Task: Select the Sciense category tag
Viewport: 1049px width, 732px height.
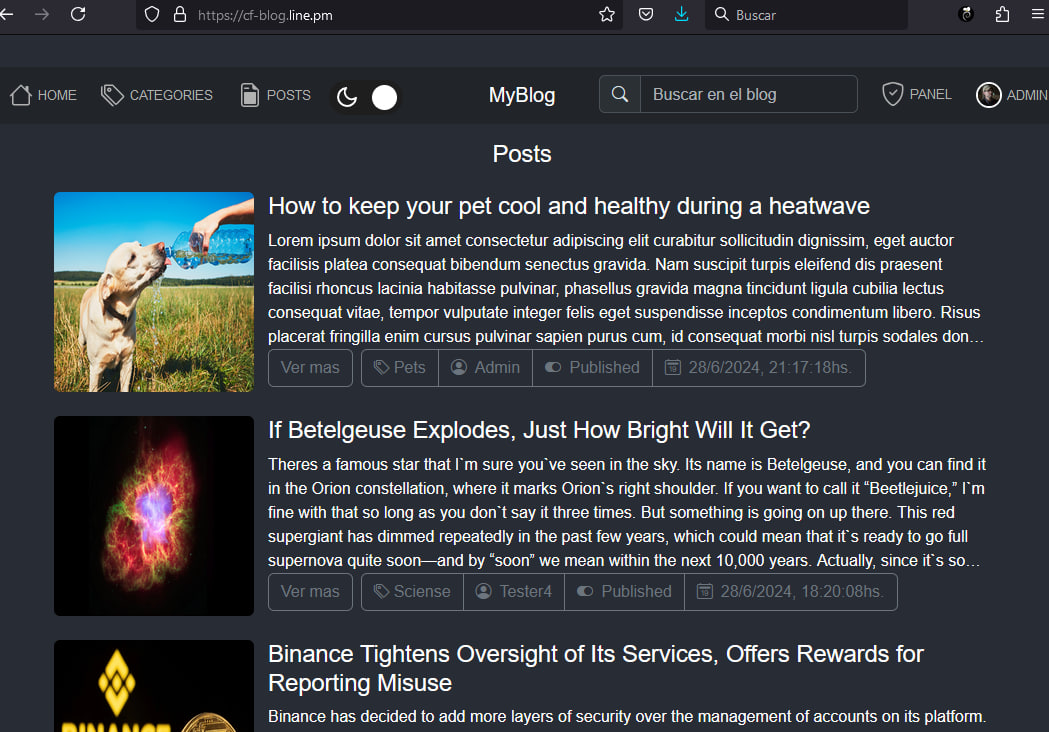Action: pos(412,591)
